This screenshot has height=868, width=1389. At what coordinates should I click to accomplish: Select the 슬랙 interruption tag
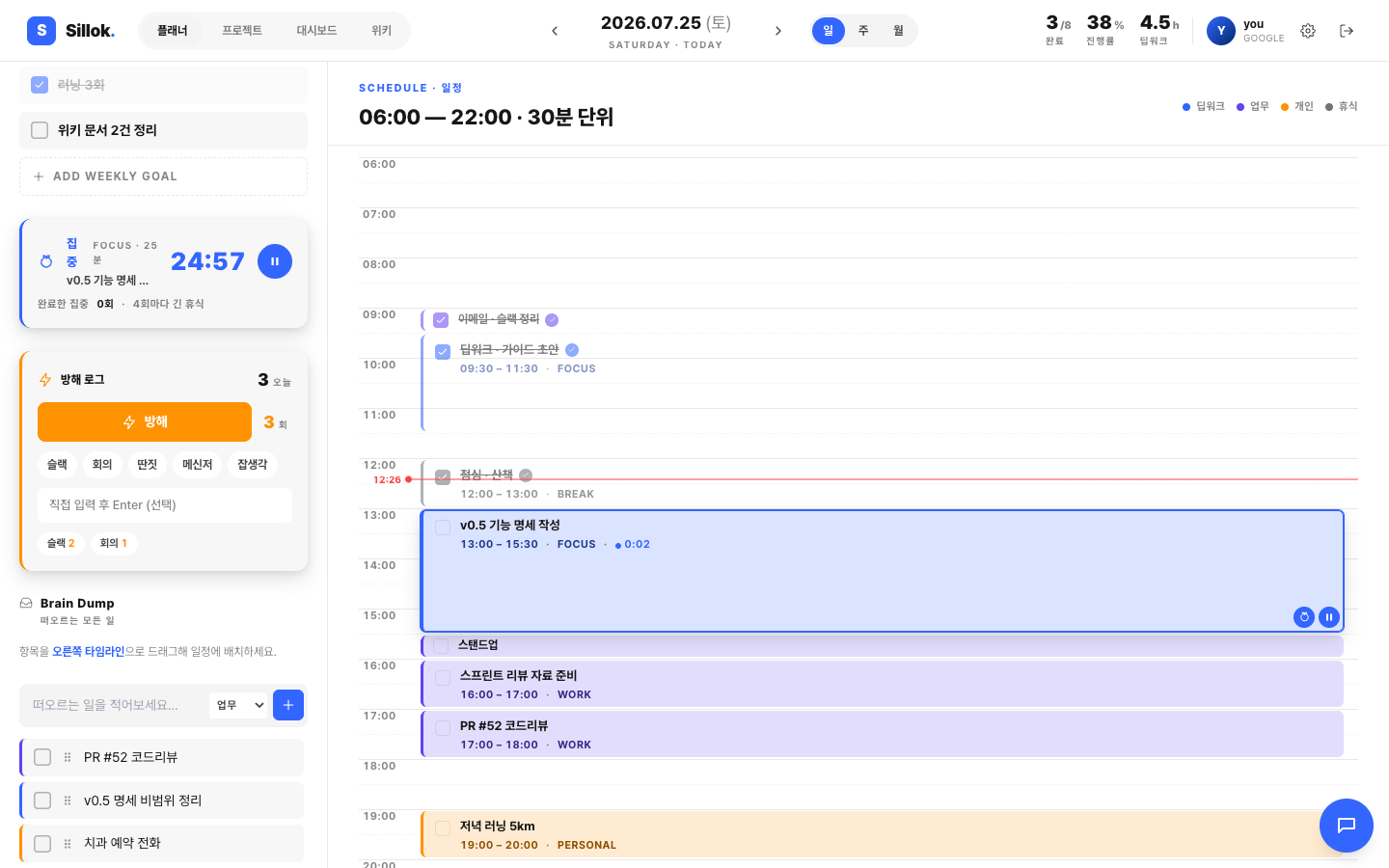tap(58, 465)
